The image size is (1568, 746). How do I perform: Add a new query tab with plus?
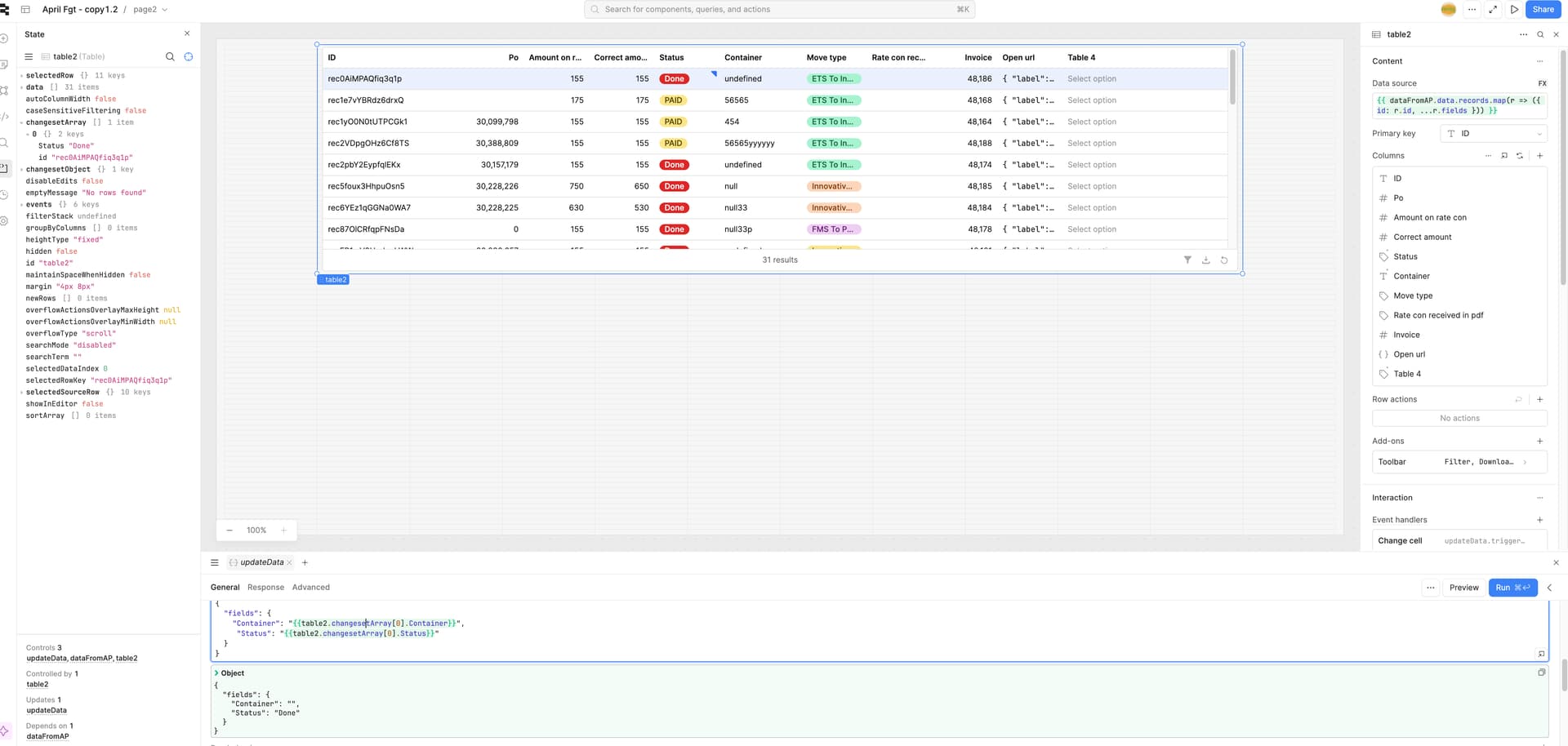305,562
